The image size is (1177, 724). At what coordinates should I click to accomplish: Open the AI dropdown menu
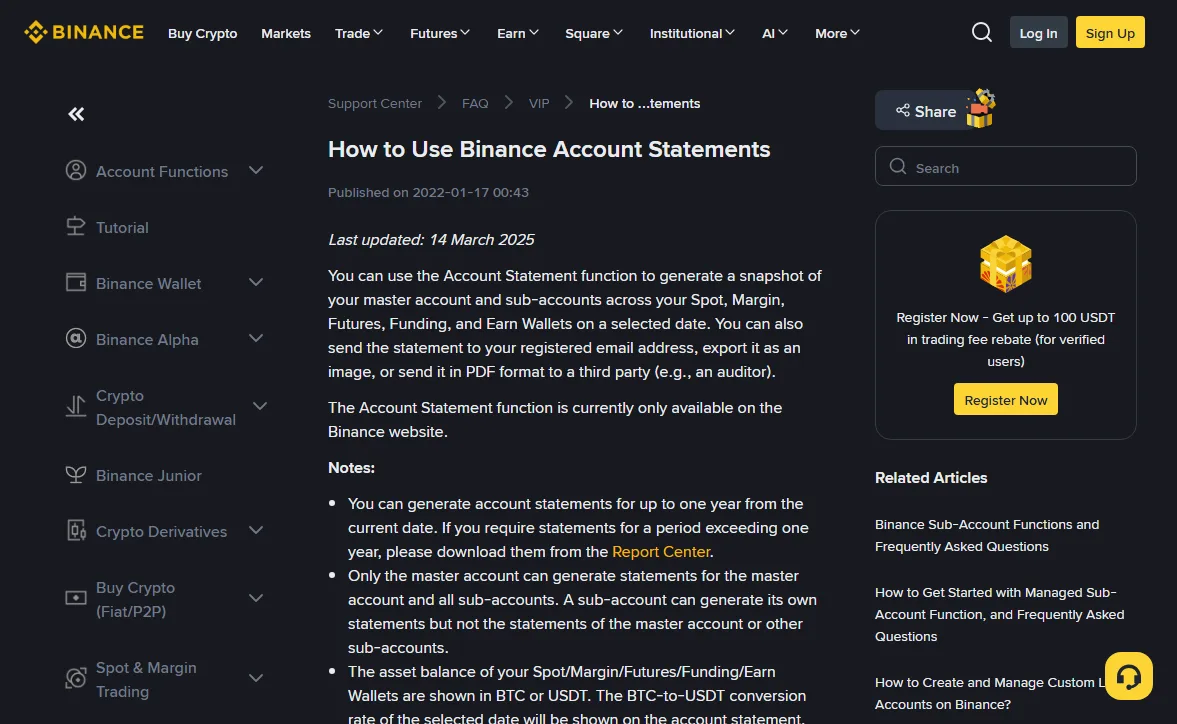tap(775, 33)
